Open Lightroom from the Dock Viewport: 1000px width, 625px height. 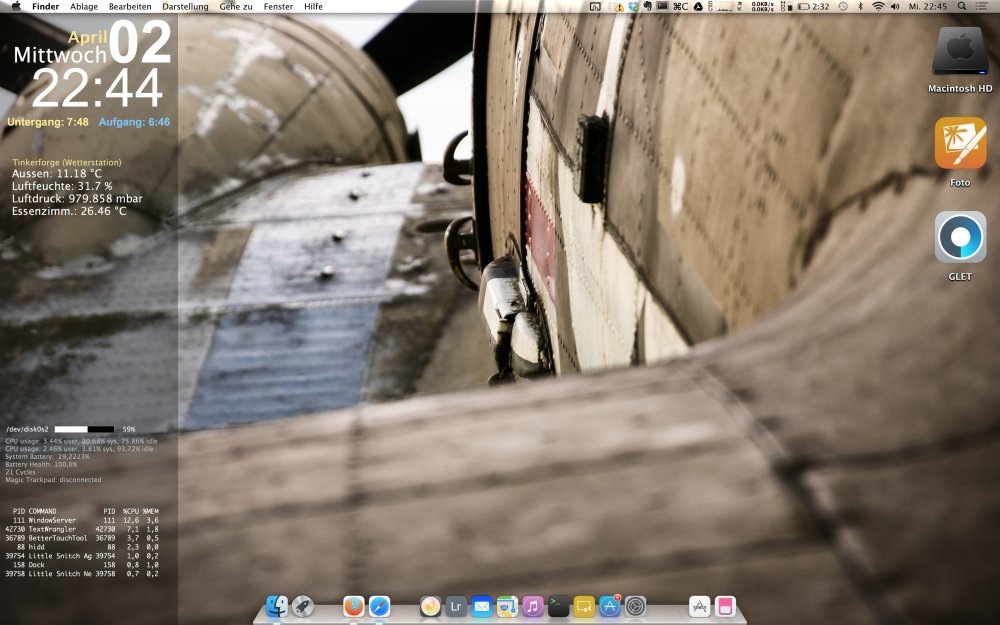tap(456, 606)
